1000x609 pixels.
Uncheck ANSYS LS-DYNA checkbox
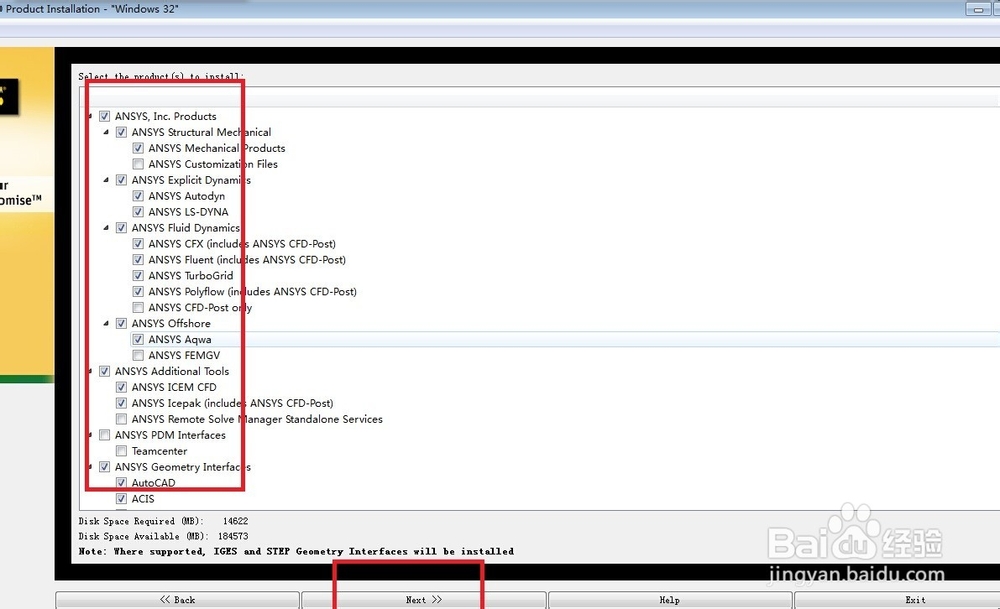138,212
